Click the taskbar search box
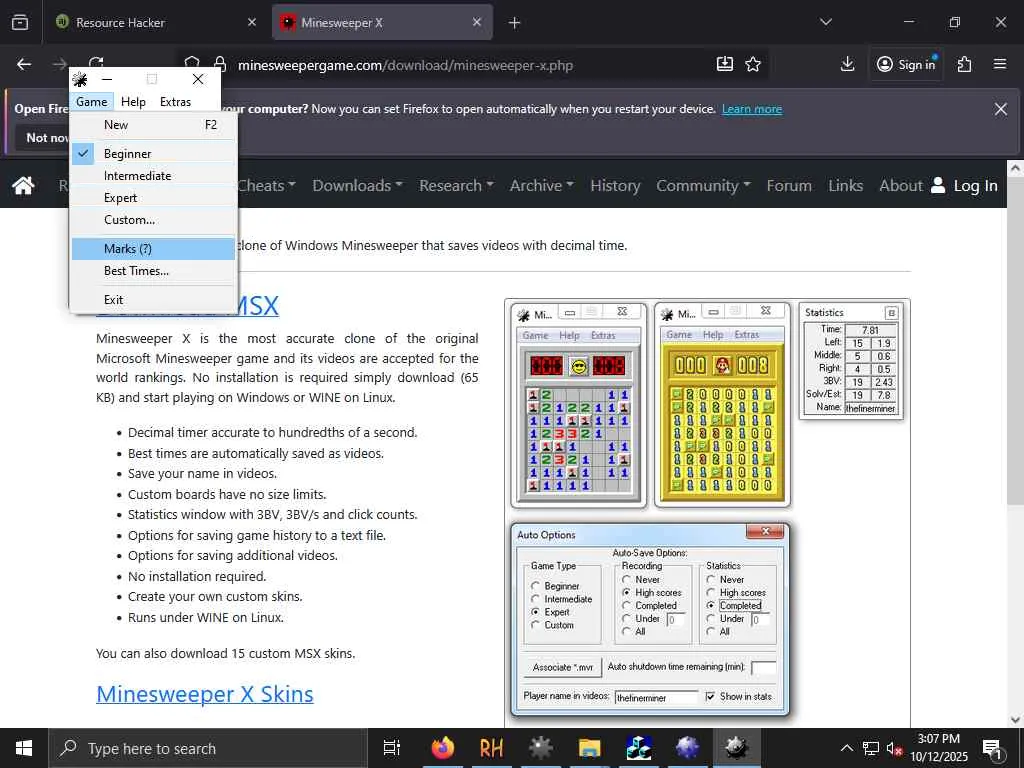The width and height of the screenshot is (1024, 768). [208, 748]
